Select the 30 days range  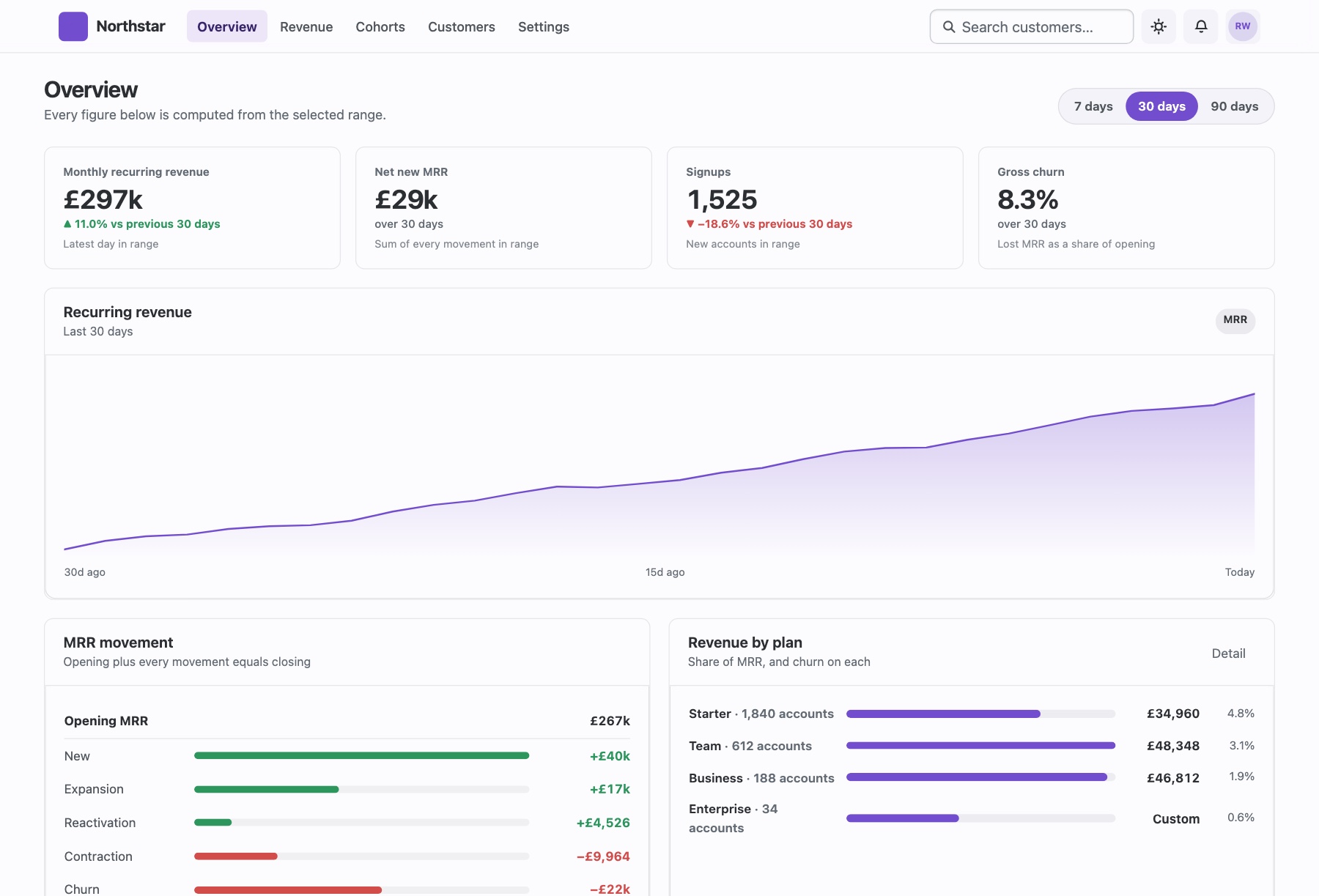(1161, 106)
